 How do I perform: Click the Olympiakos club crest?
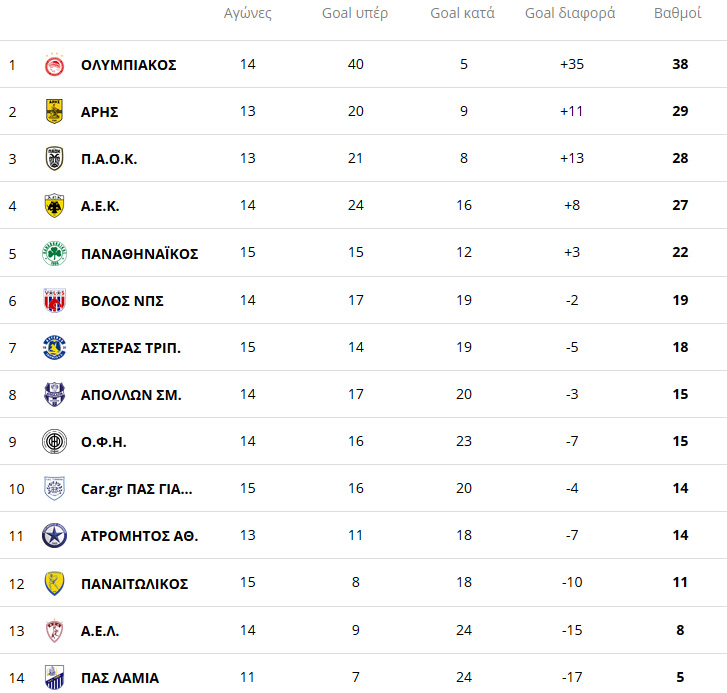[x=54, y=64]
